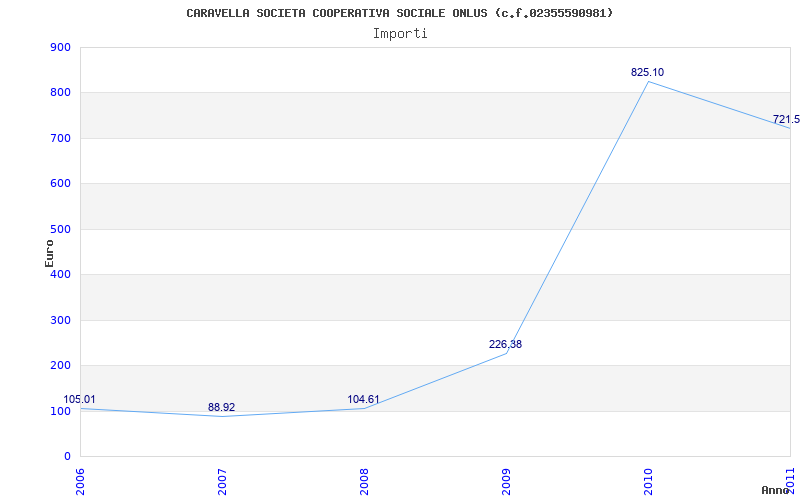The image size is (800, 500).
Task: Click the 825.10 data label
Action: pyautogui.click(x=647, y=72)
